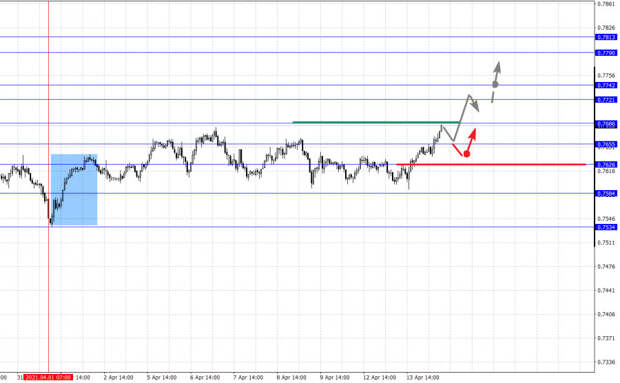Click the 7 Apr 14:00 time label
Screen dimensions: 620x383
pyautogui.click(x=248, y=377)
